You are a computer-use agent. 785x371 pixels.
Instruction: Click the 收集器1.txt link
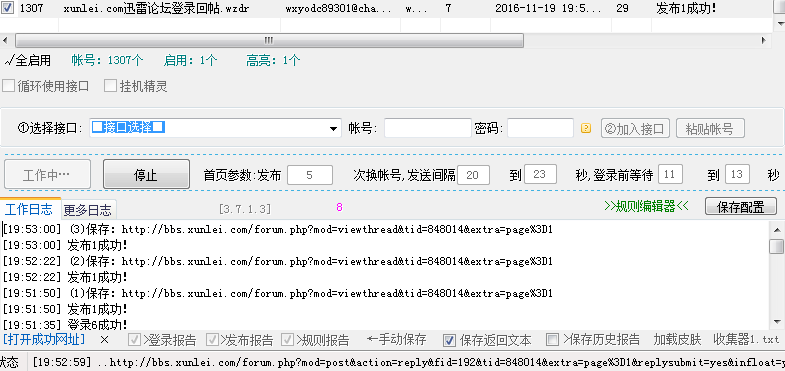point(746,340)
